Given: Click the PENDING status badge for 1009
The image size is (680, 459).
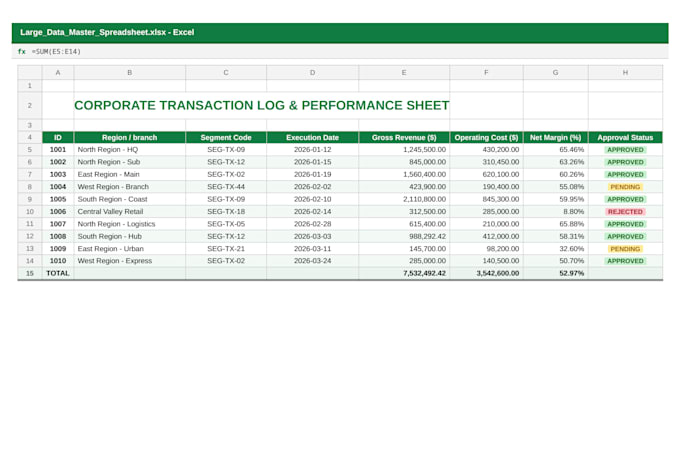Looking at the screenshot, I should click(x=625, y=249).
